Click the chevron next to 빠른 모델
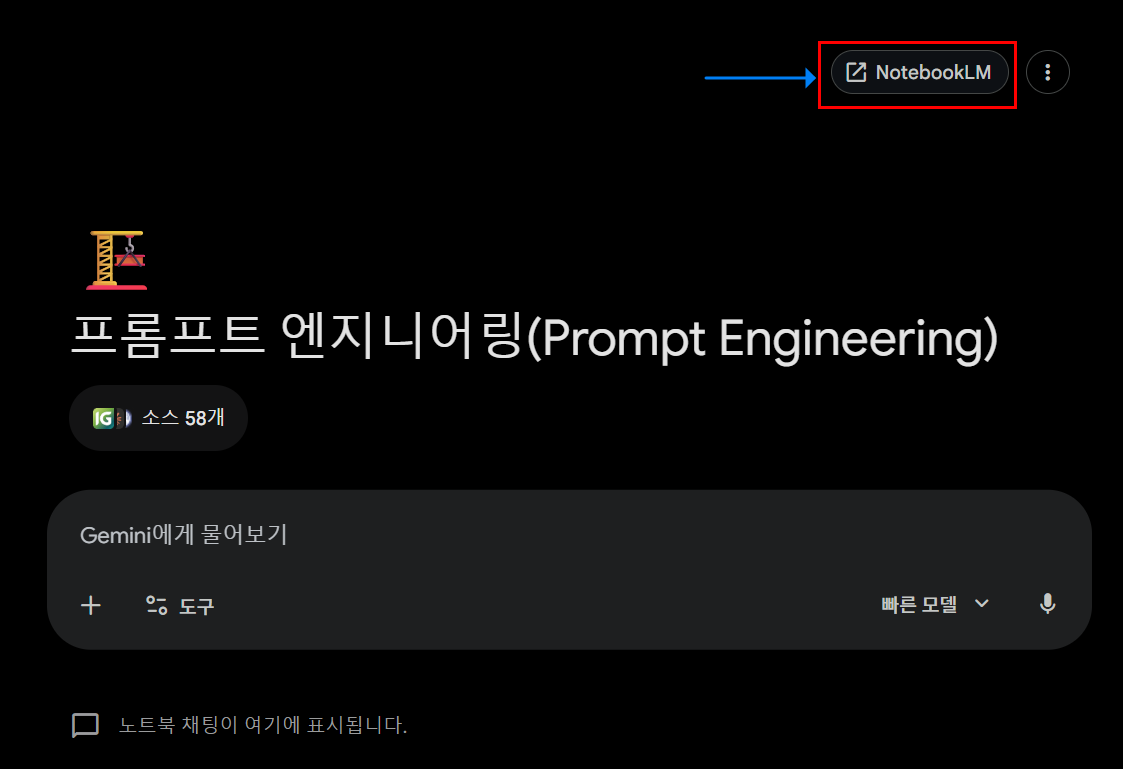1123x769 pixels. click(982, 604)
